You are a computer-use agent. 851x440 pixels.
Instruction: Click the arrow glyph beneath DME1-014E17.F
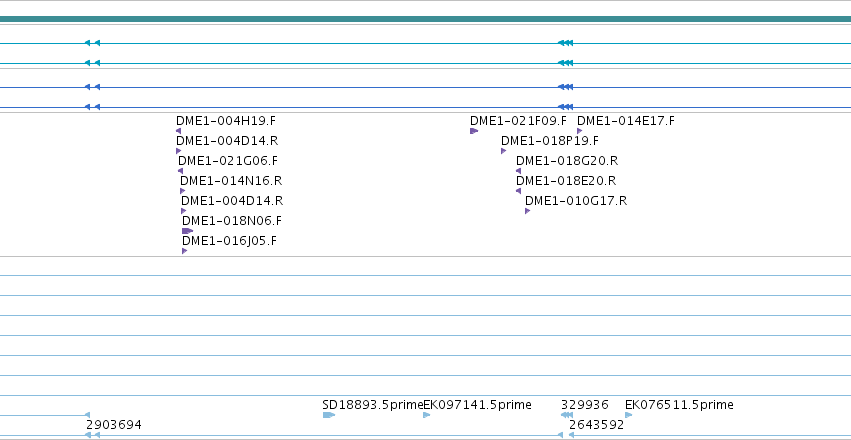(580, 131)
